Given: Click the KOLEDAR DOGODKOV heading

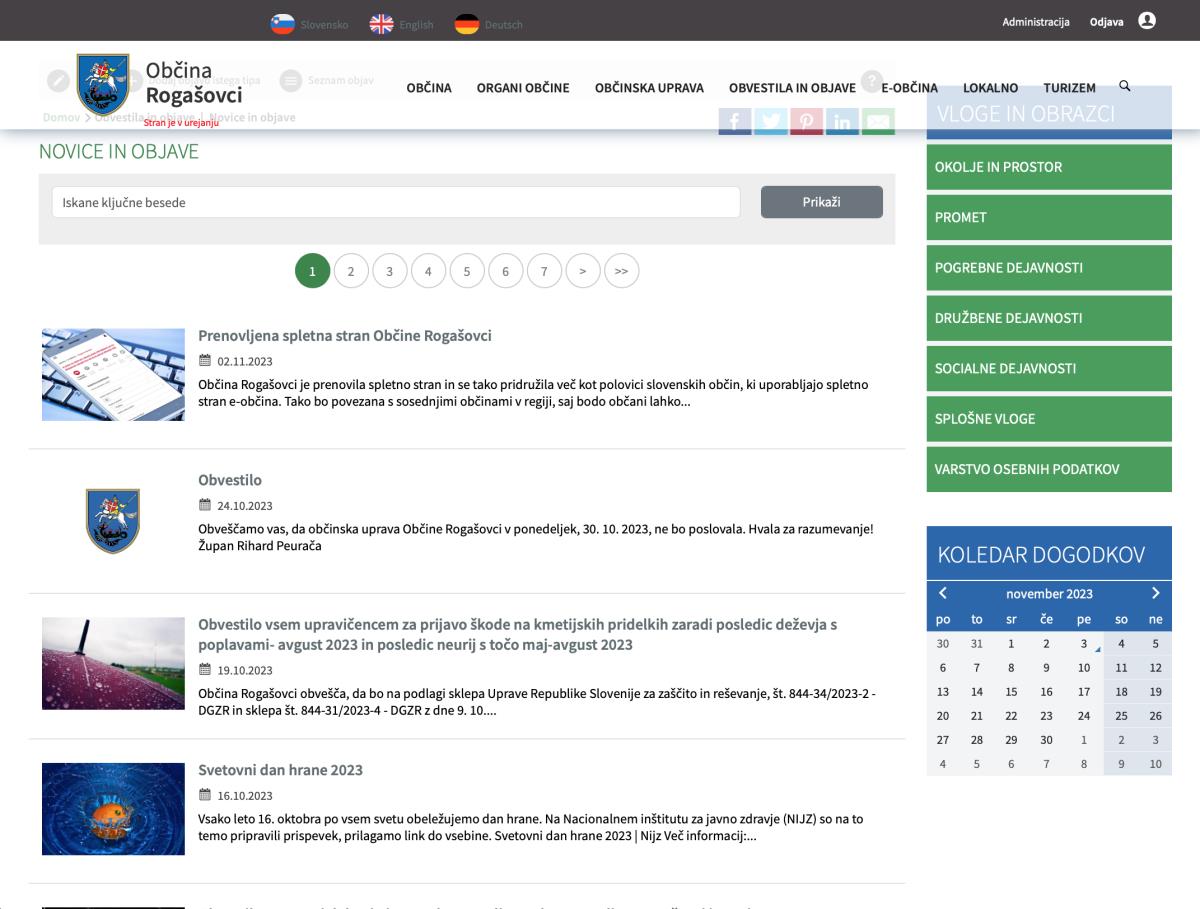Looking at the screenshot, I should 1041,555.
